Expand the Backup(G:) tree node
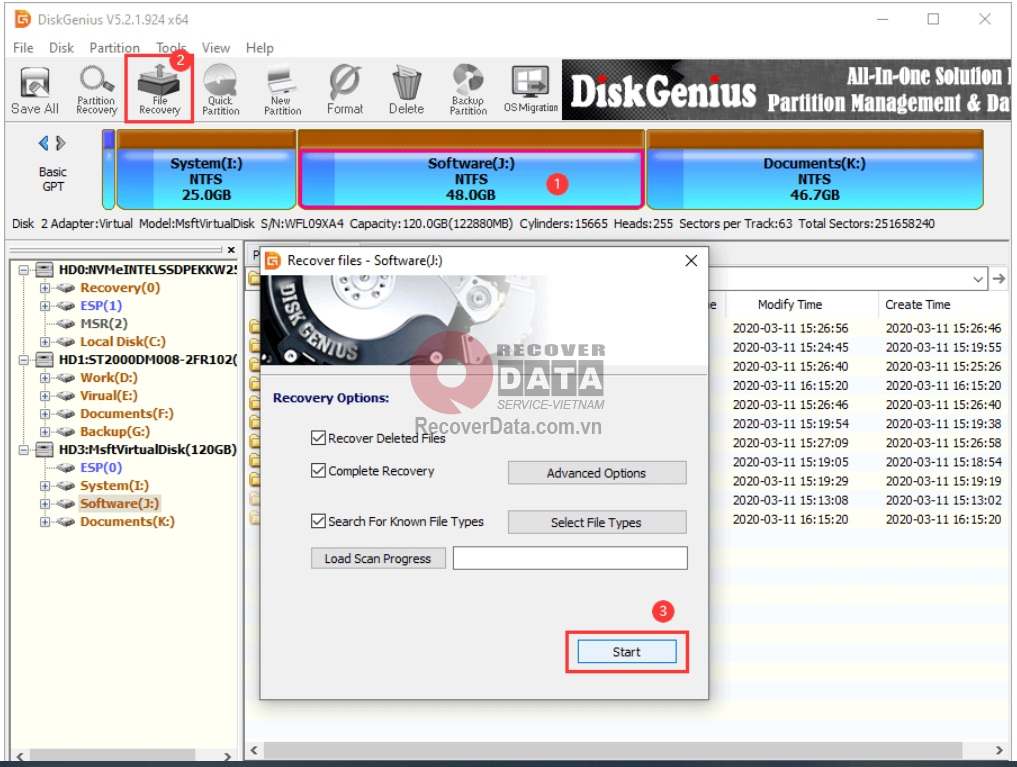The image size is (1017, 767). (x=45, y=432)
